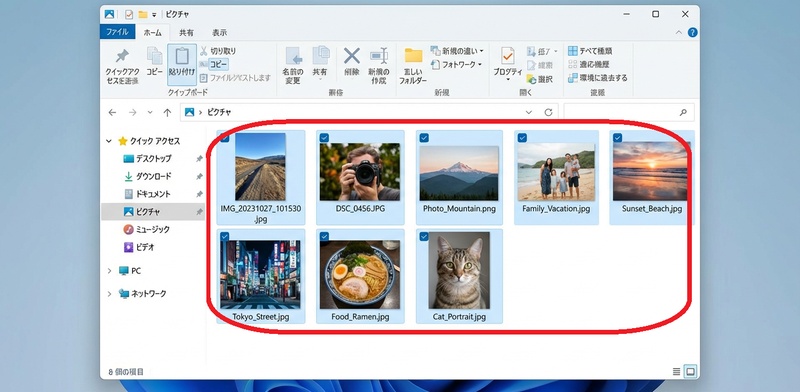Expand the ネットワーク tree node
This screenshot has height=392, width=800.
pos(109,294)
